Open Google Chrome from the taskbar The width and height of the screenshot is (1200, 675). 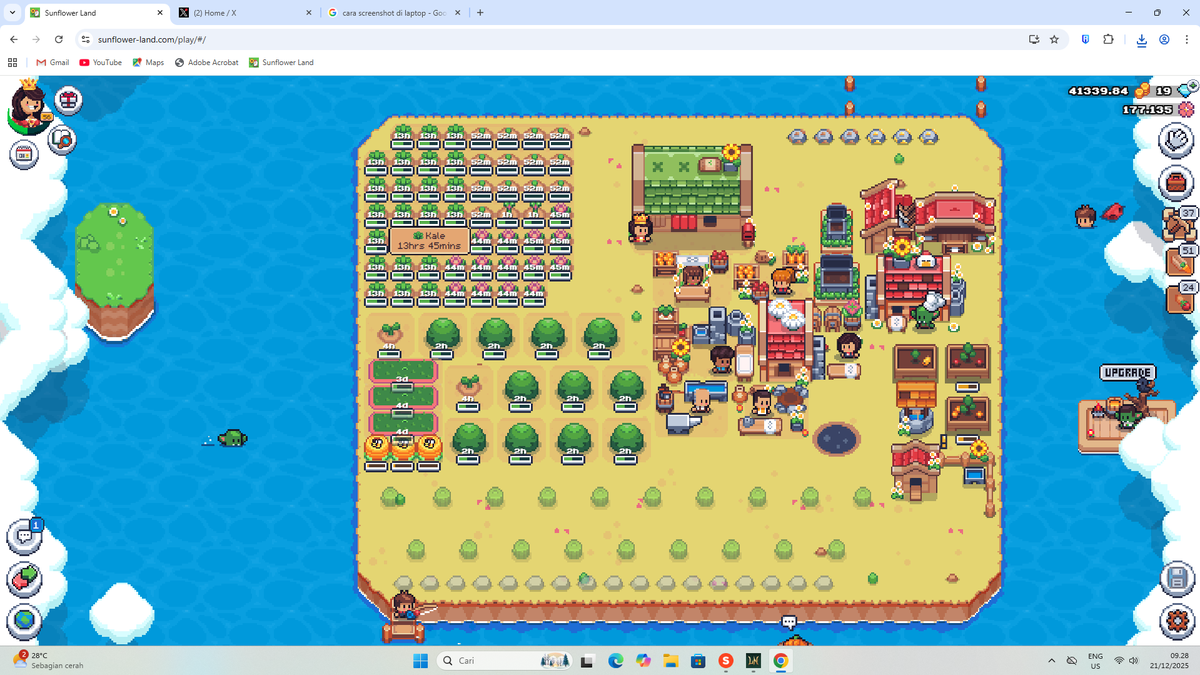pos(780,661)
